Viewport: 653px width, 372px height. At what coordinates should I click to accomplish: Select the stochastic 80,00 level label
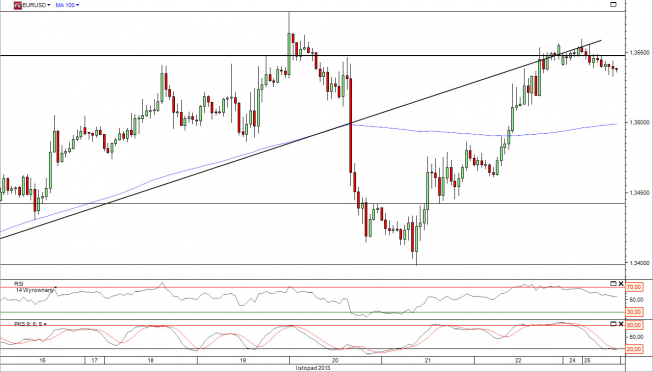635,325
